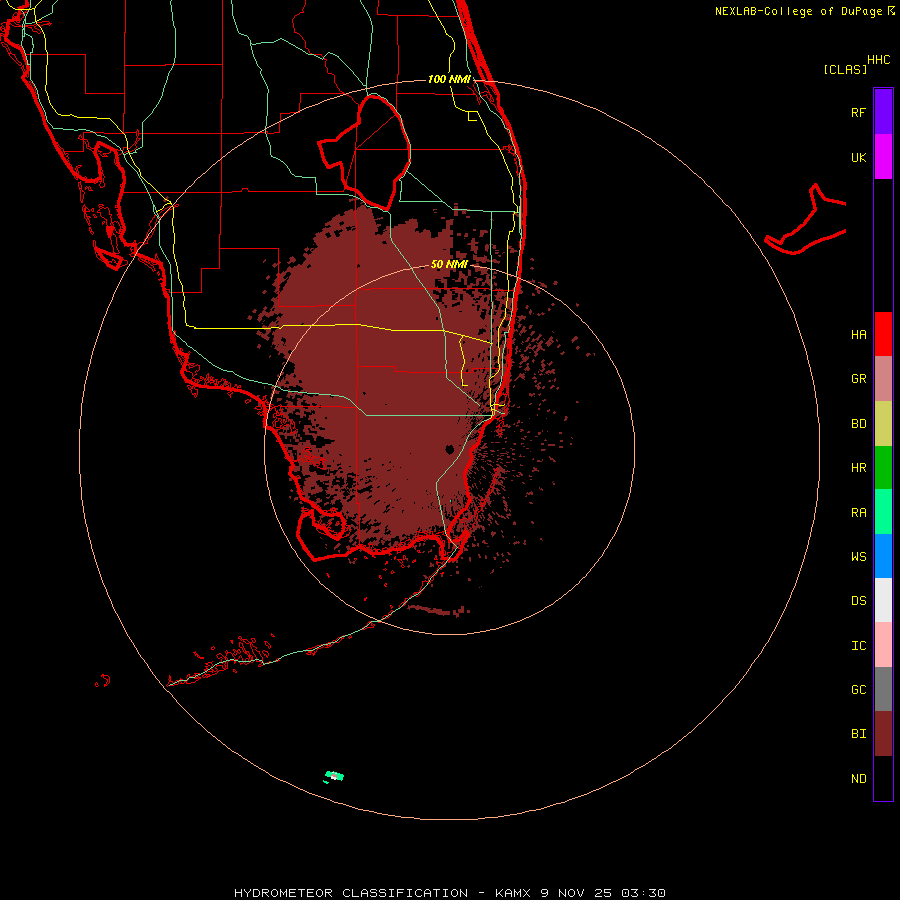Click the black radar site hole in echoes
Image resolution: width=900 pixels, height=900 pixels.
point(450,449)
